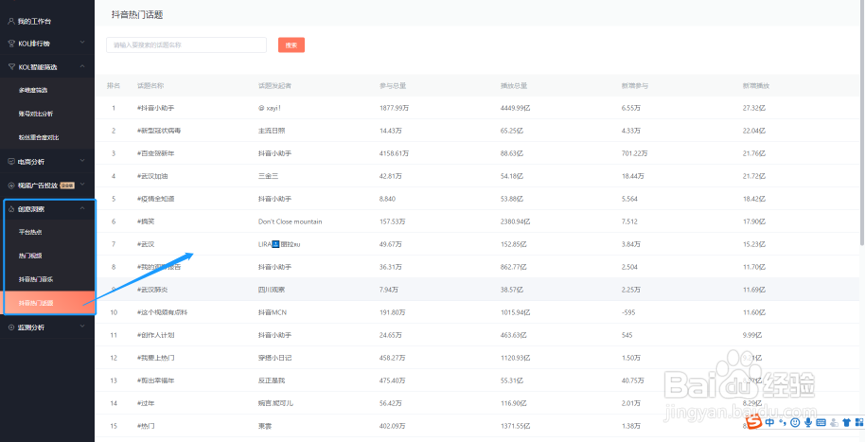Click the 701.22万 new participation value
Screen dimensions: 865x442
(634, 153)
